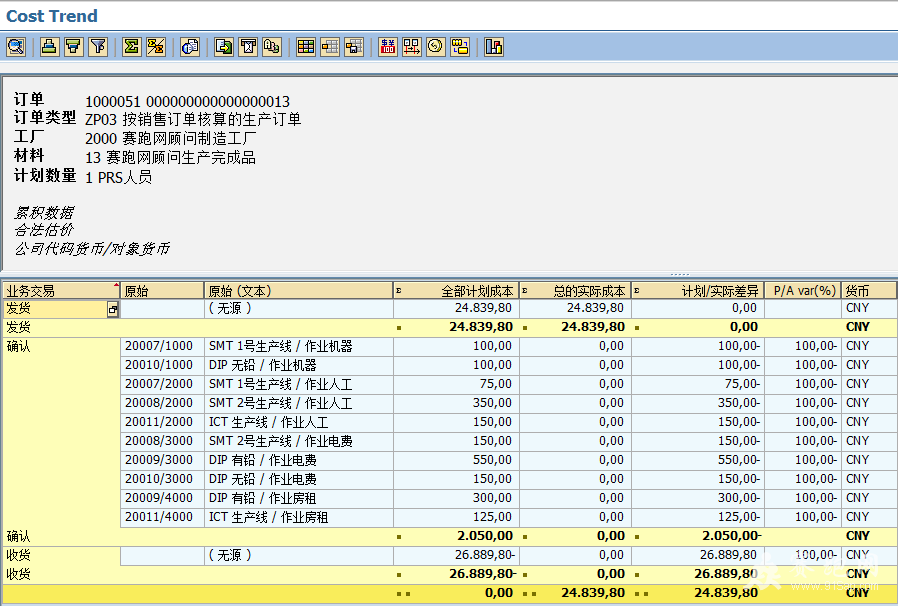Click 收货 planned cost 26.889,80-
Viewport: 898px width, 606px height.
tap(486, 554)
